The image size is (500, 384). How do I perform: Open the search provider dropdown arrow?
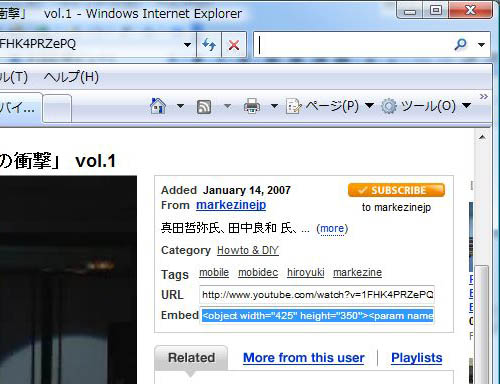pos(481,44)
